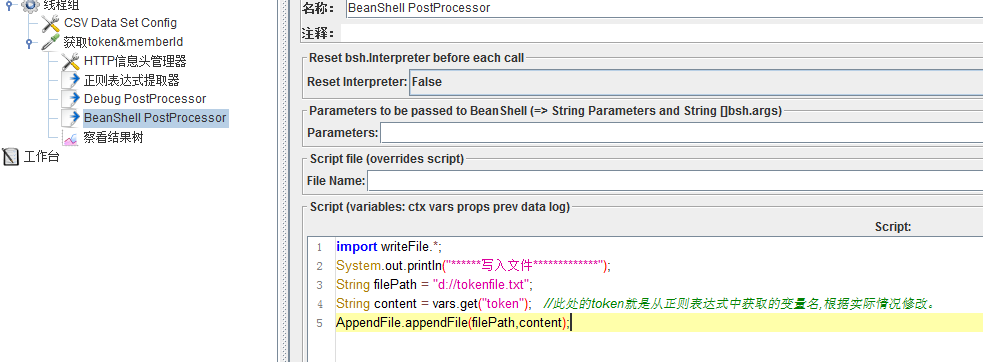Viewport: 983px width, 362px height.
Task: Click the 正则表达式提取器 post-processor icon
Action: (x=70, y=80)
